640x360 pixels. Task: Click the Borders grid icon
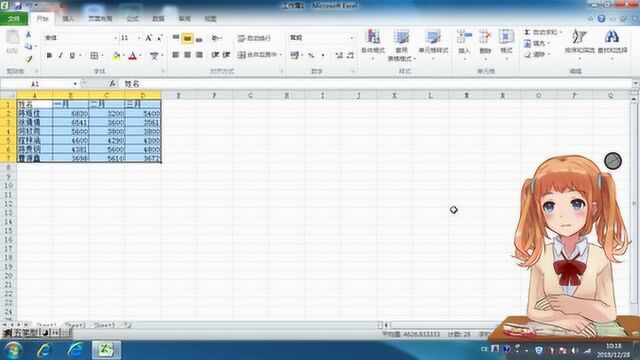[94, 56]
